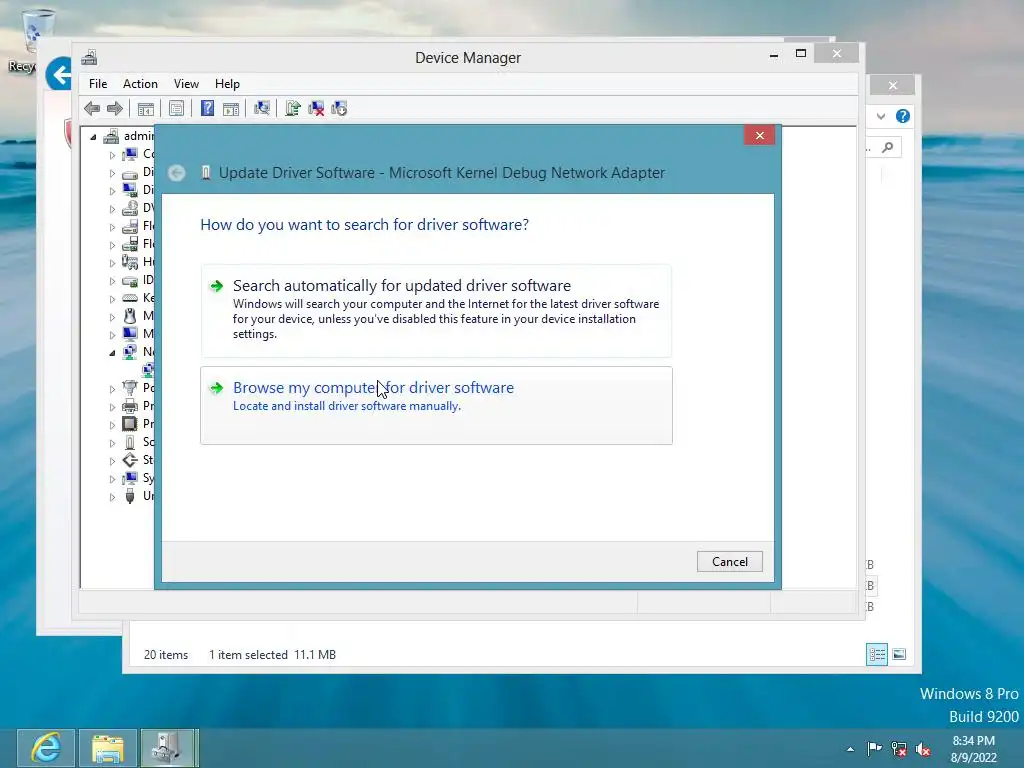Click the greyed back arrow in driver dialog
This screenshot has width=1024, height=768.
[x=176, y=173]
